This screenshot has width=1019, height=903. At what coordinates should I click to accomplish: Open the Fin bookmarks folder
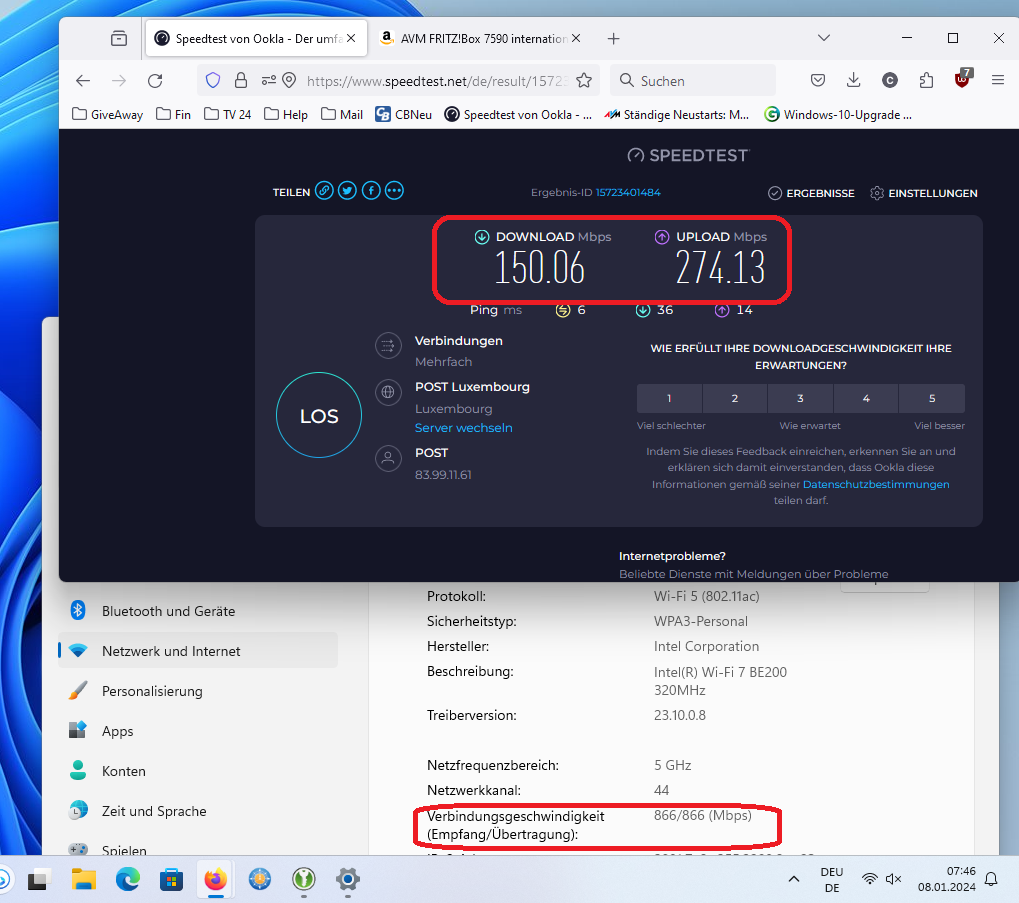click(174, 114)
